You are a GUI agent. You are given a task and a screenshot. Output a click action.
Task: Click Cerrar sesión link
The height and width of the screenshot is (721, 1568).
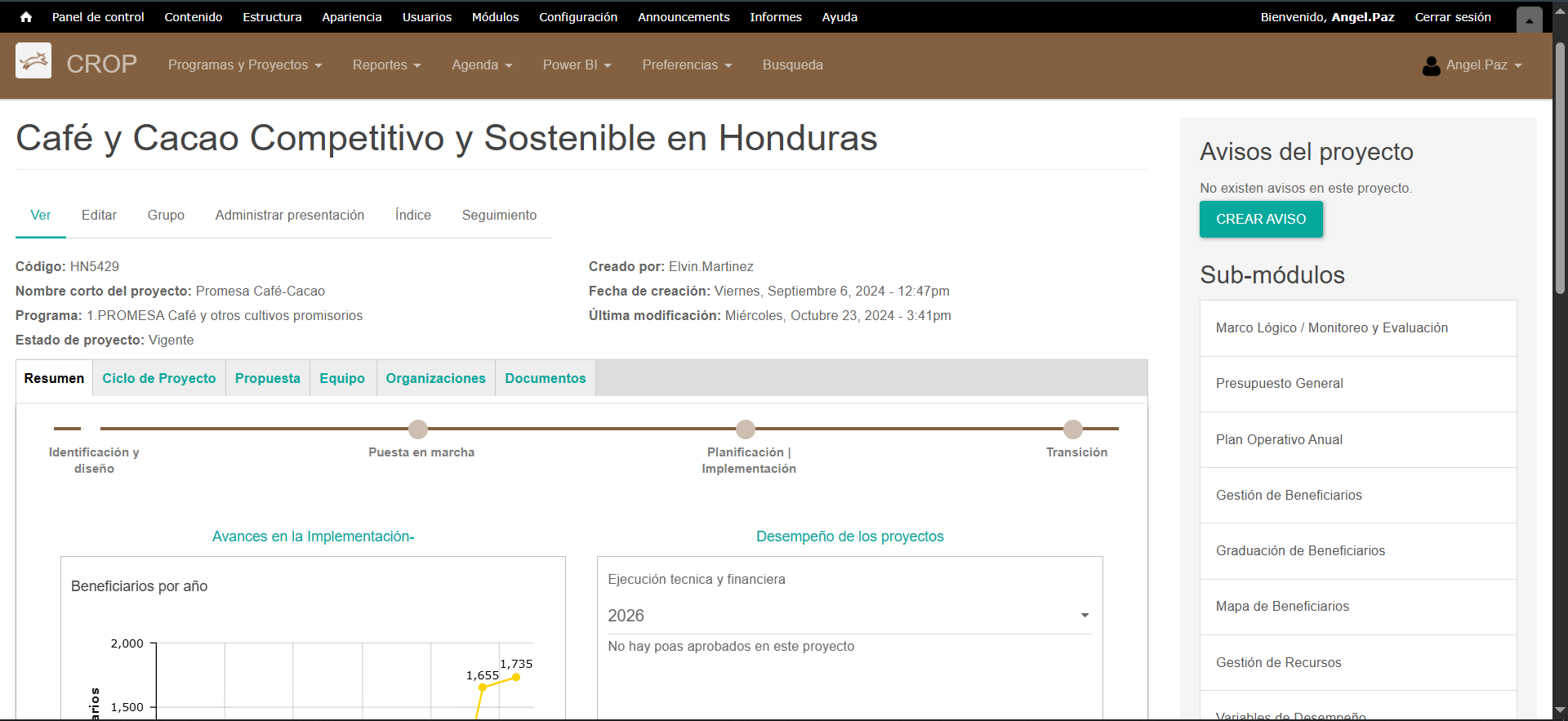1452,17
